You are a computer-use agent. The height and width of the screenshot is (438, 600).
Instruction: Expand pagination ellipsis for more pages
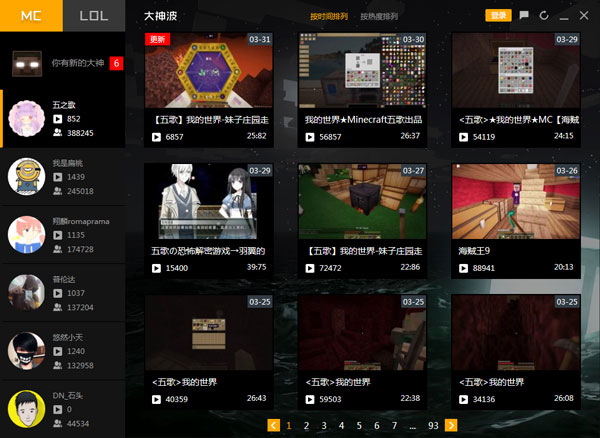tap(412, 427)
